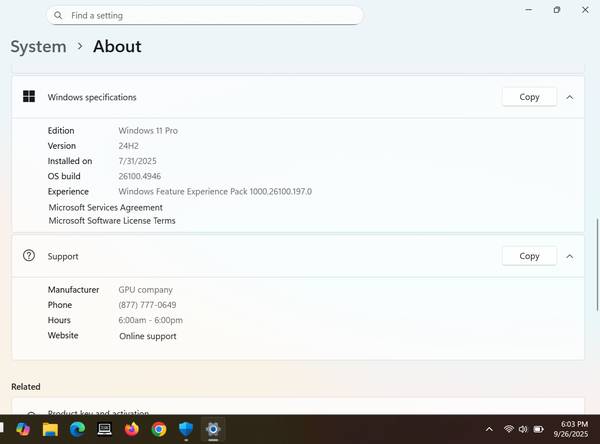Copy the Windows specifications details
Screen dimensions: 600x444
[529, 97]
